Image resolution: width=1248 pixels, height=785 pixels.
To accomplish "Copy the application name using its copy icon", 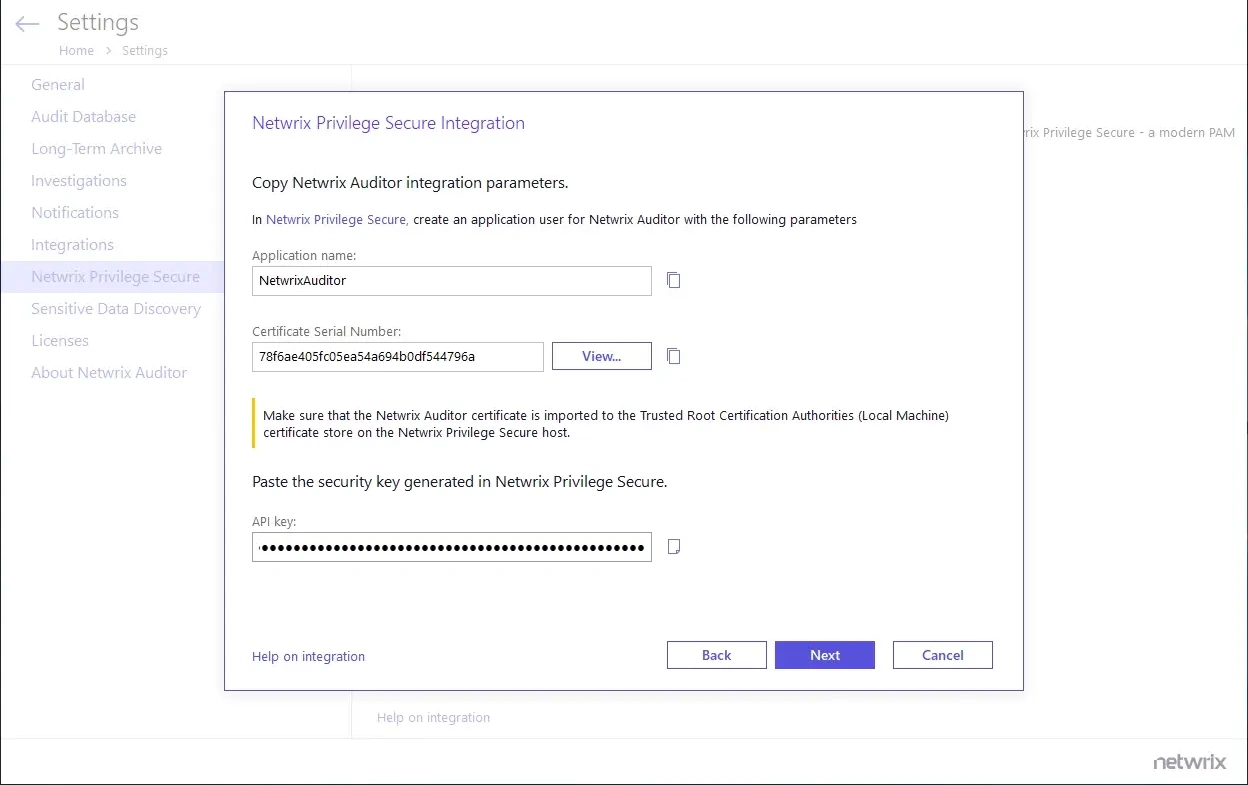I will [x=673, y=280].
